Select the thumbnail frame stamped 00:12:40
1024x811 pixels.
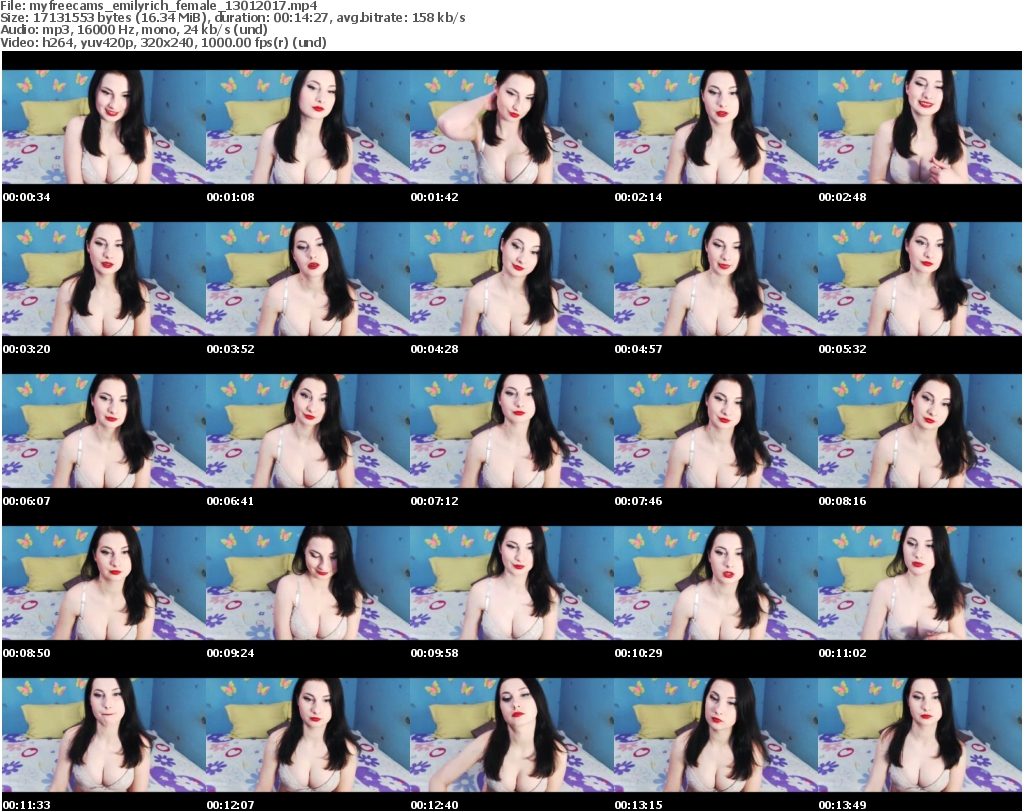click(x=512, y=735)
